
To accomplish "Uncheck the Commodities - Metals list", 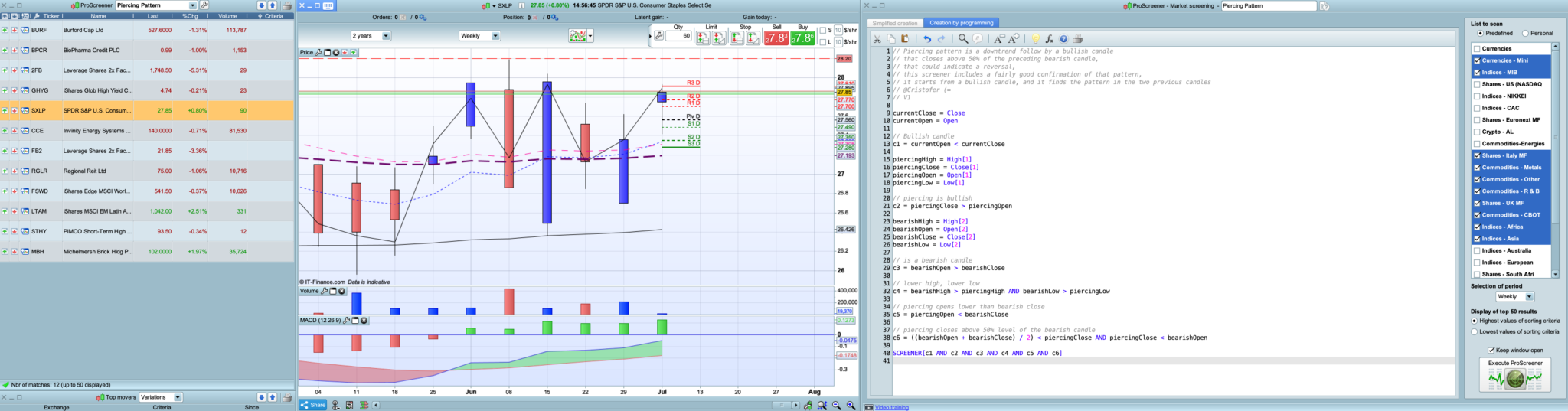I will tap(1477, 168).
